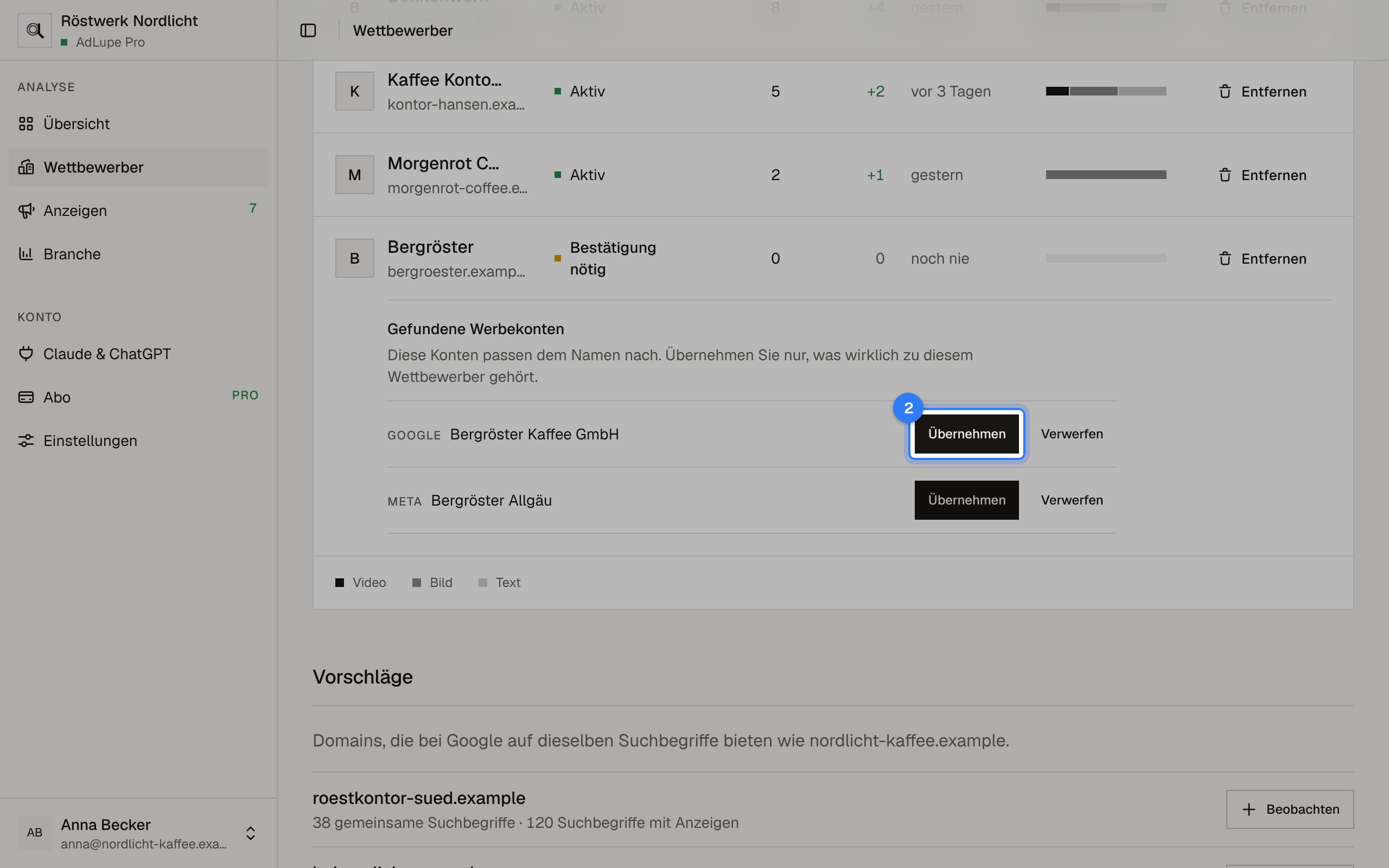Click the PRO badge next to Abo

pyautogui.click(x=245, y=395)
